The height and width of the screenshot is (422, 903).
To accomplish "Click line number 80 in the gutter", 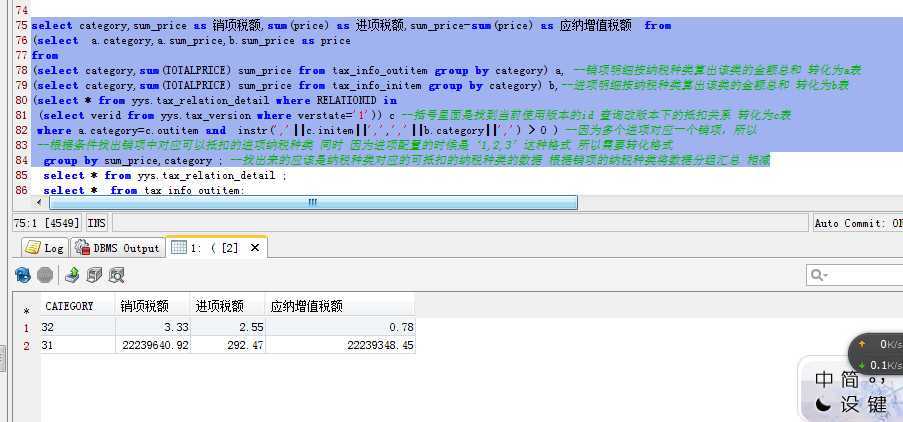I will click(x=21, y=100).
